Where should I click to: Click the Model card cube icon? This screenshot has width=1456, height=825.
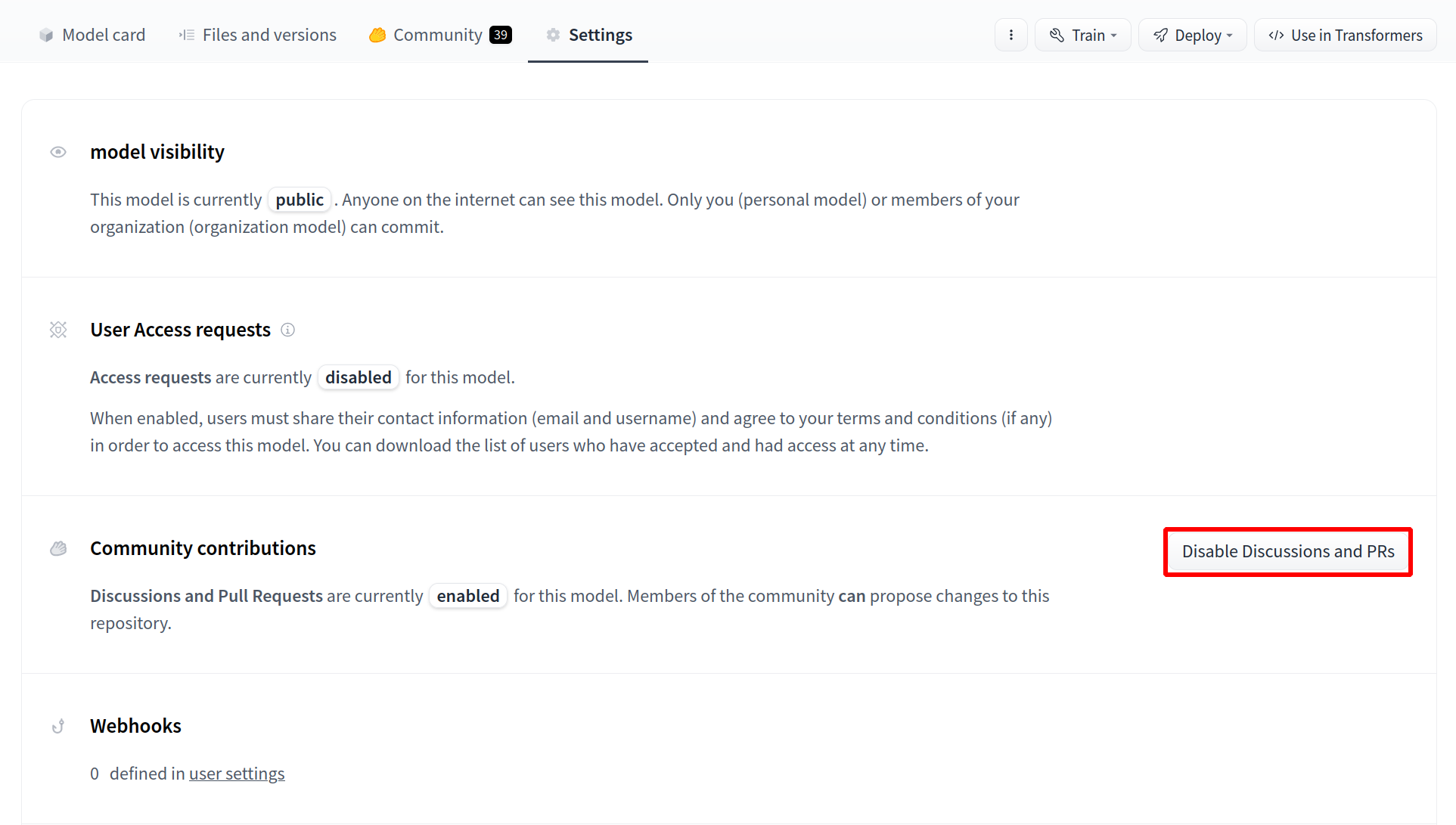click(x=46, y=36)
